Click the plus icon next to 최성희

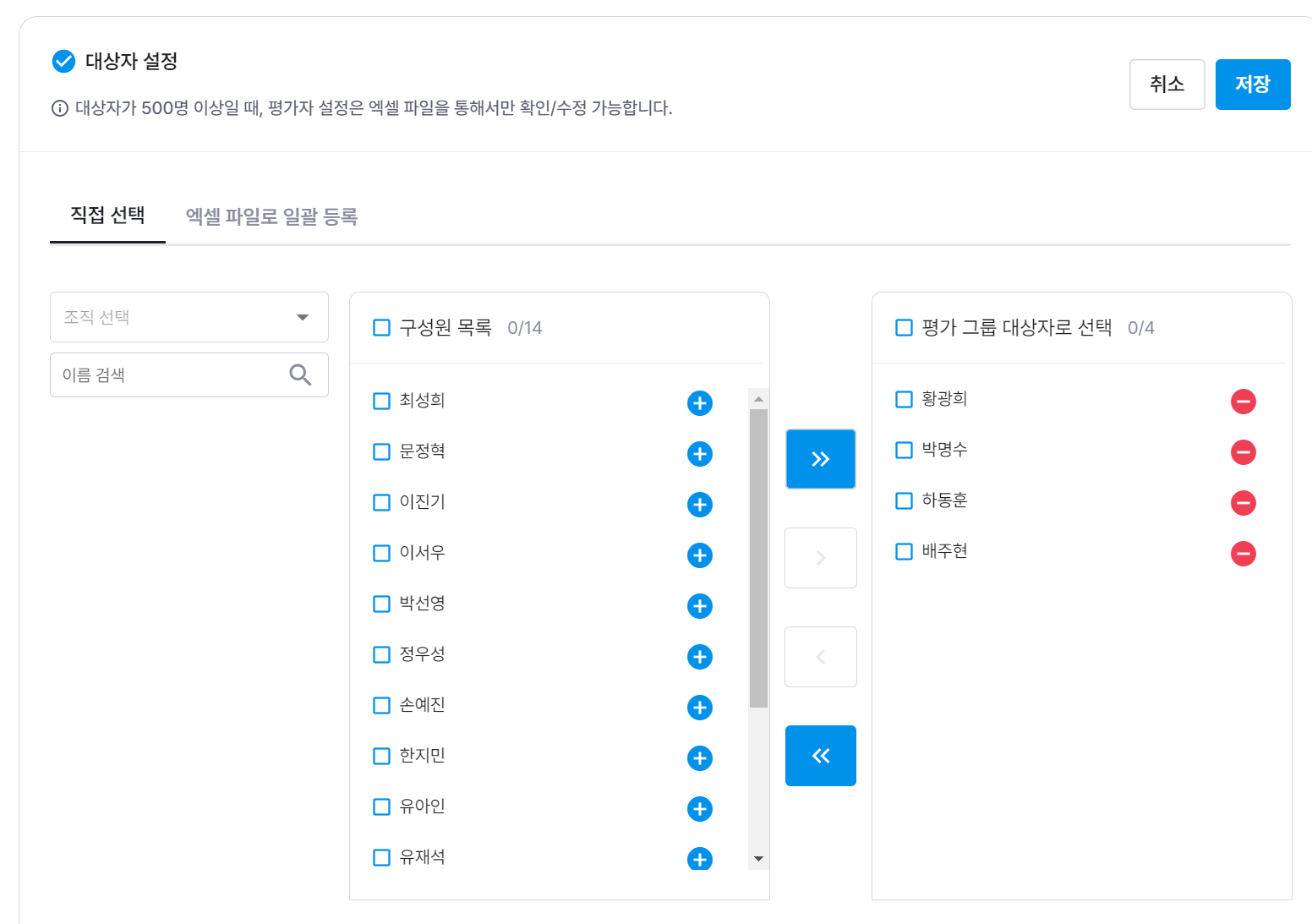pyautogui.click(x=699, y=403)
